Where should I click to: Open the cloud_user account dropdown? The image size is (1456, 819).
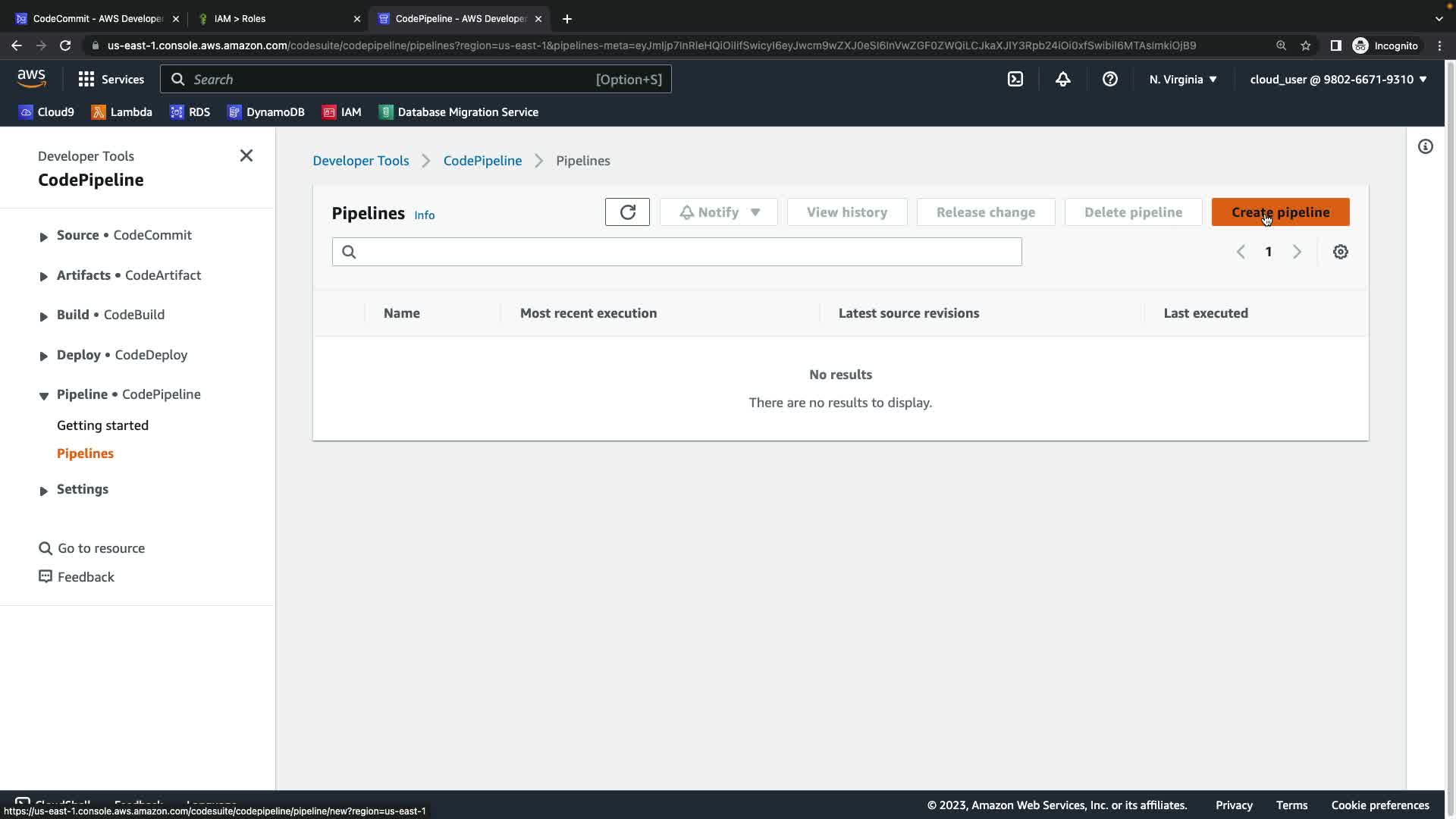[1338, 79]
